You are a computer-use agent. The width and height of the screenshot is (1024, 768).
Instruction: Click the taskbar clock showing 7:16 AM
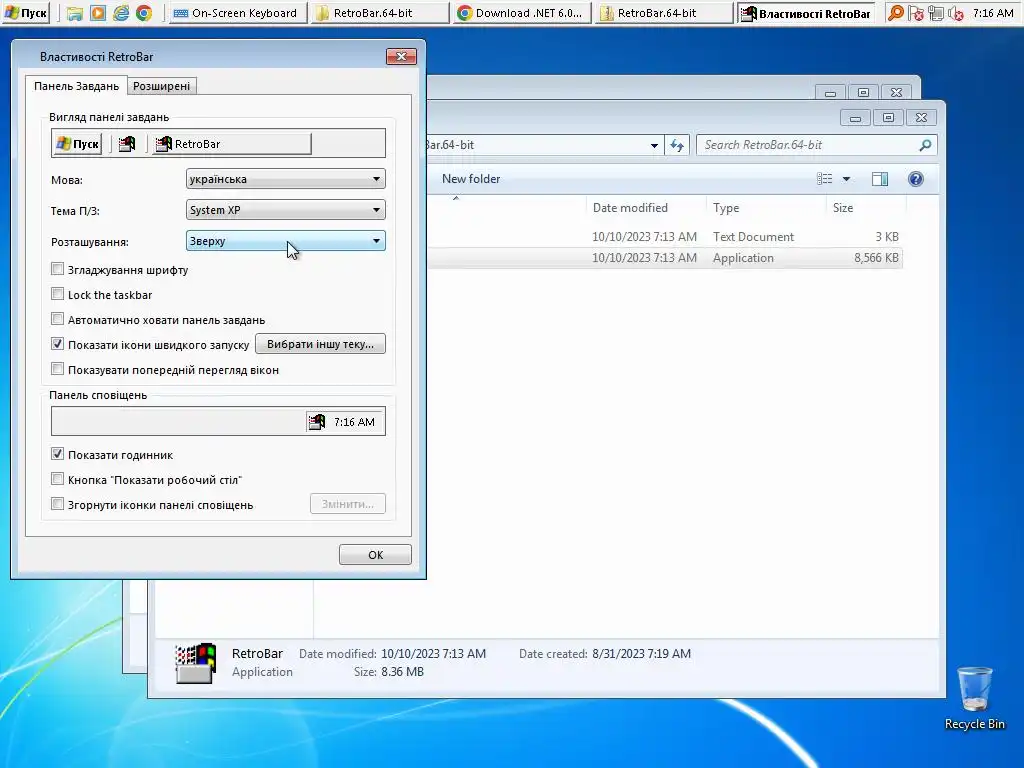[x=993, y=13]
